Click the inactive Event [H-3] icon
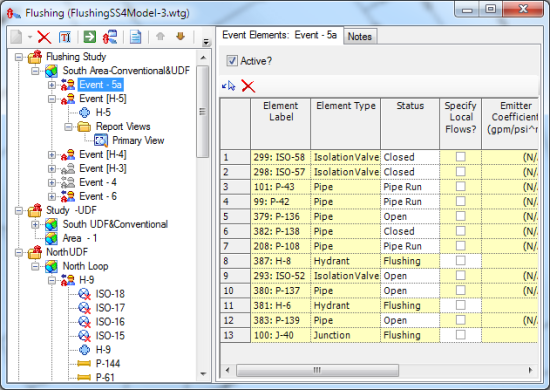 click(x=68, y=169)
